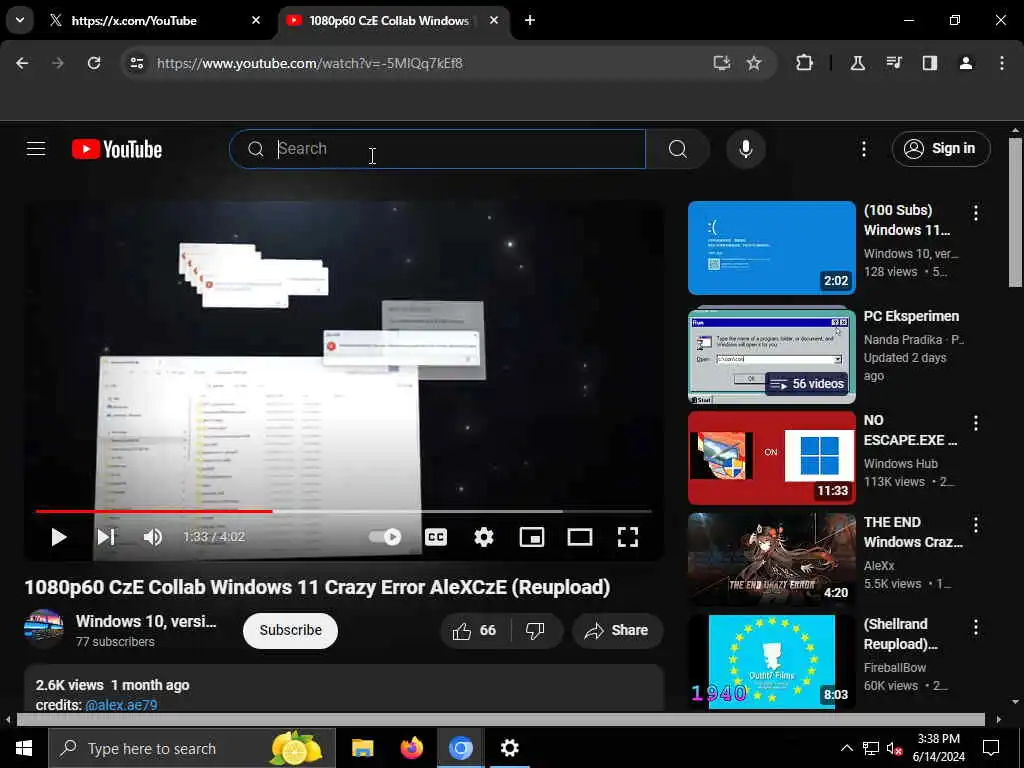The height and width of the screenshot is (768, 1024).
Task: Open a new browser tab
Action: click(x=530, y=20)
